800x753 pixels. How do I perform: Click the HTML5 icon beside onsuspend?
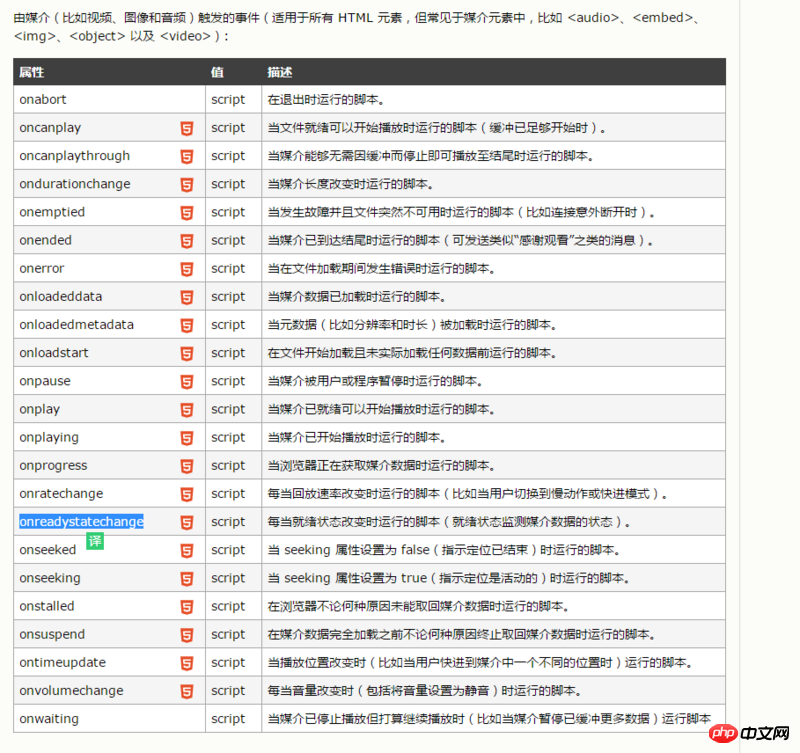(187, 635)
